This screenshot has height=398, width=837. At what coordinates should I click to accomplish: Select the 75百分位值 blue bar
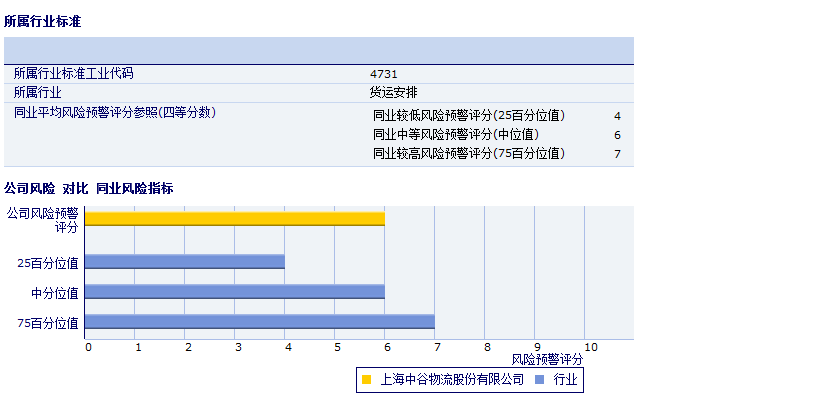click(260, 322)
